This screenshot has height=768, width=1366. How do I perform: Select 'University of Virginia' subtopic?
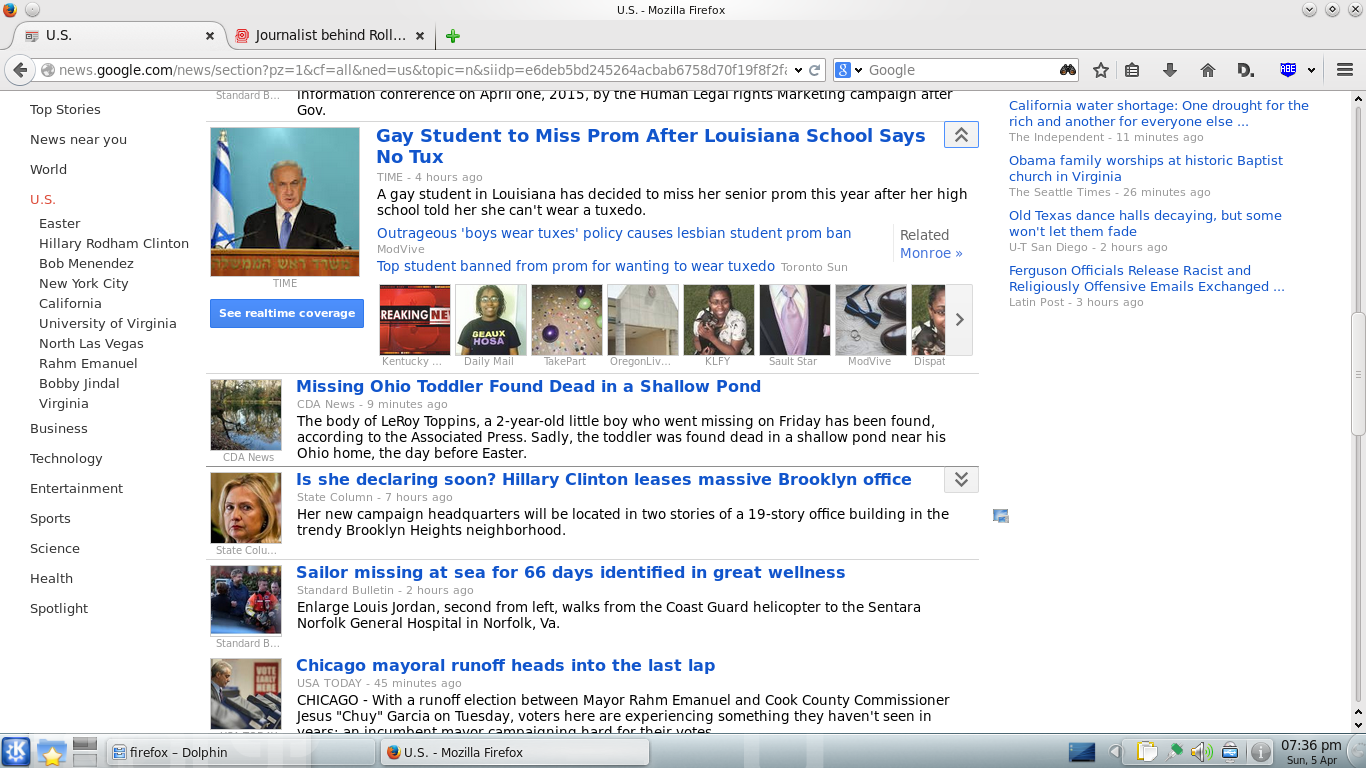108,323
